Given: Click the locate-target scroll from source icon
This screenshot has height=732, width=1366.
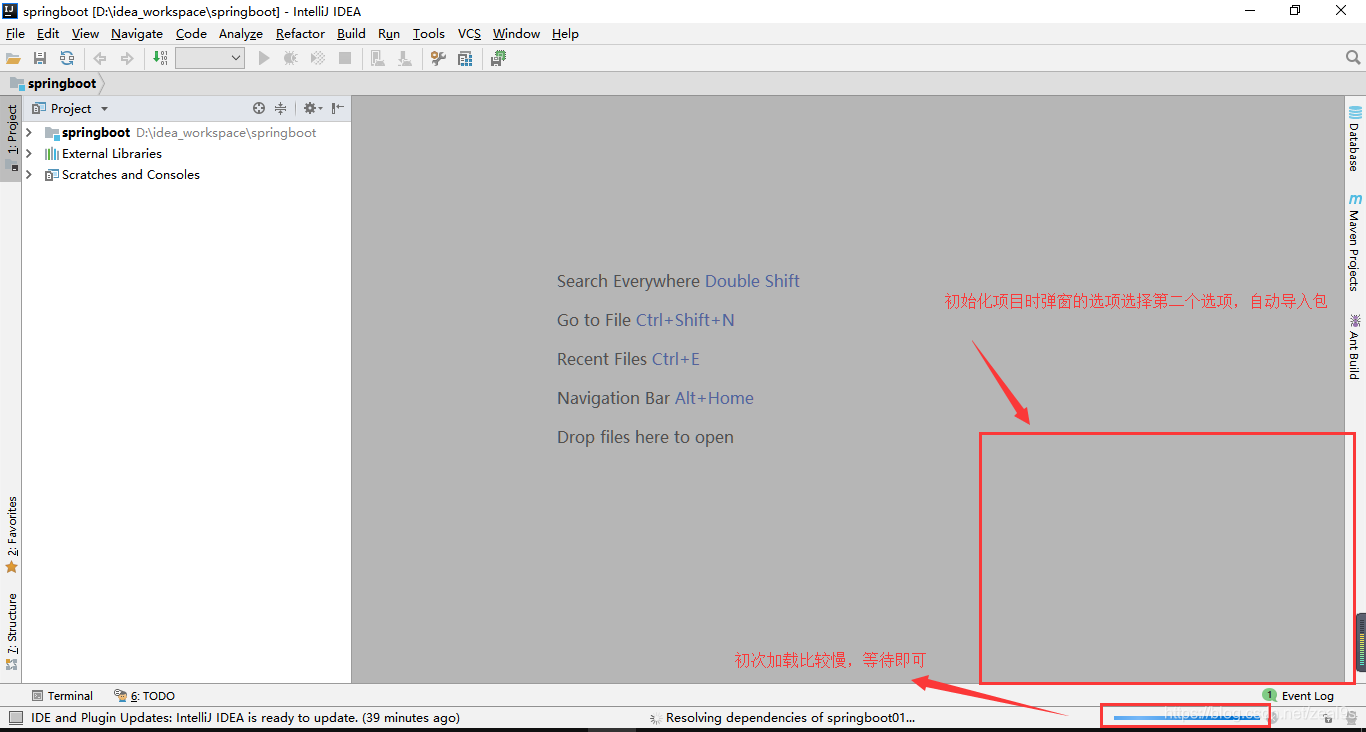Looking at the screenshot, I should coord(259,108).
